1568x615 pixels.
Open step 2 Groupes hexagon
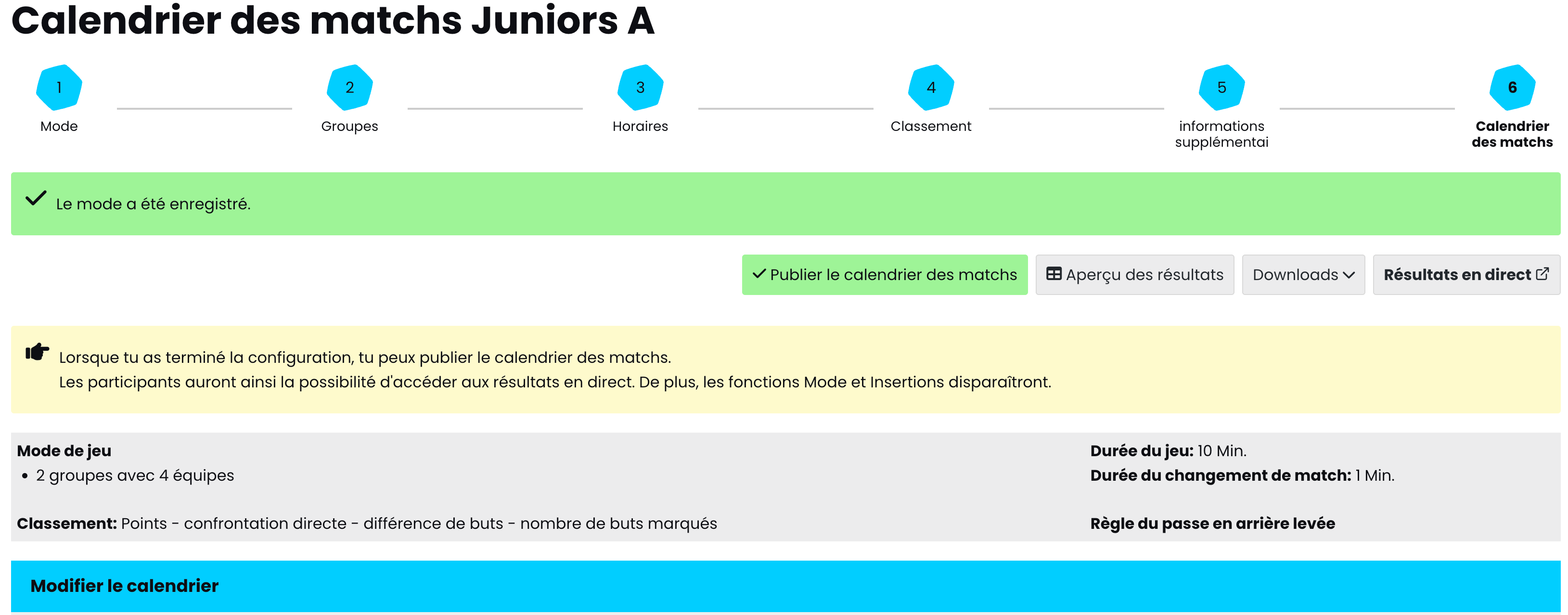tap(349, 88)
